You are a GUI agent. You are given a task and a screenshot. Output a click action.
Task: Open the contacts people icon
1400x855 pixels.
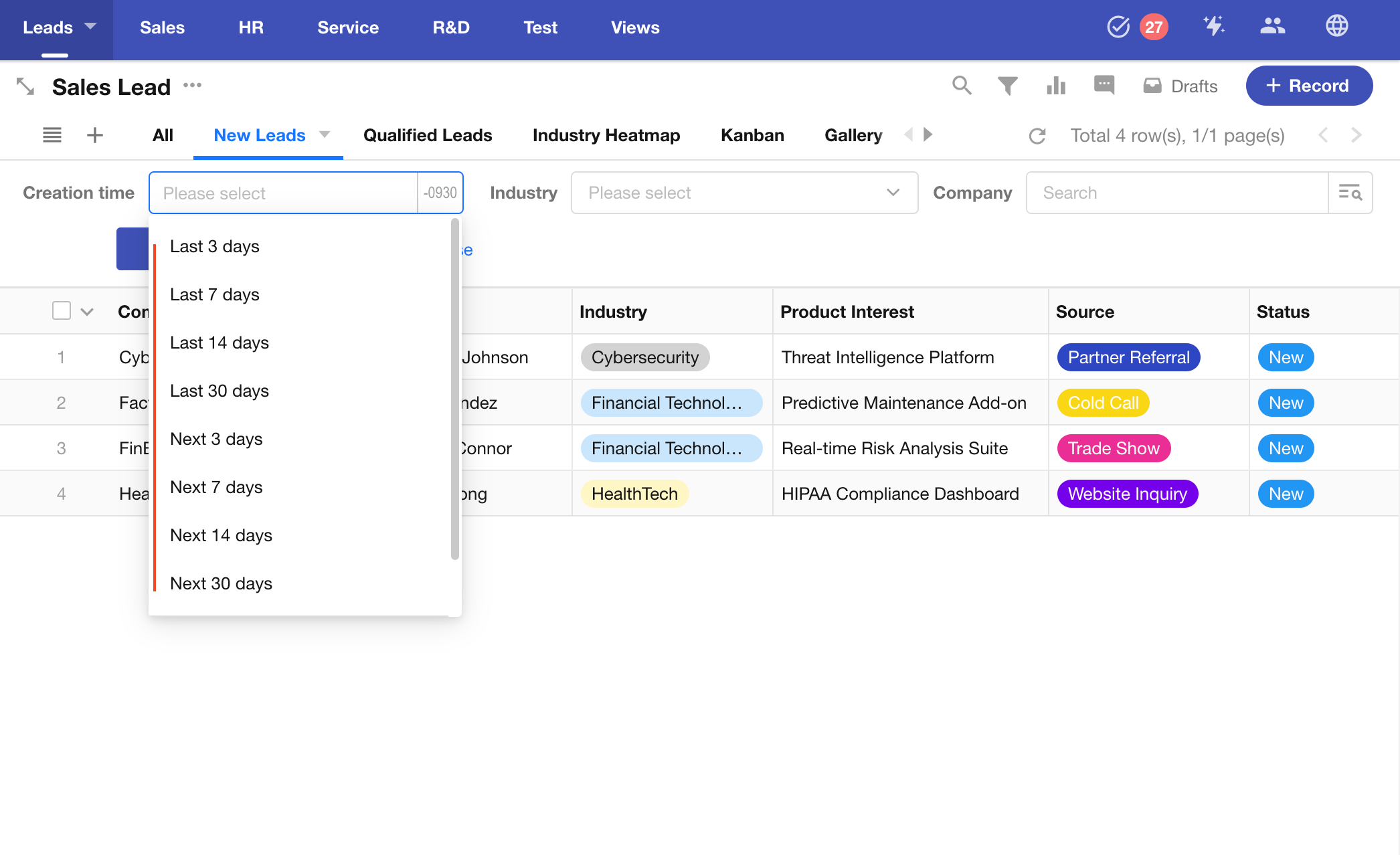point(1272,27)
